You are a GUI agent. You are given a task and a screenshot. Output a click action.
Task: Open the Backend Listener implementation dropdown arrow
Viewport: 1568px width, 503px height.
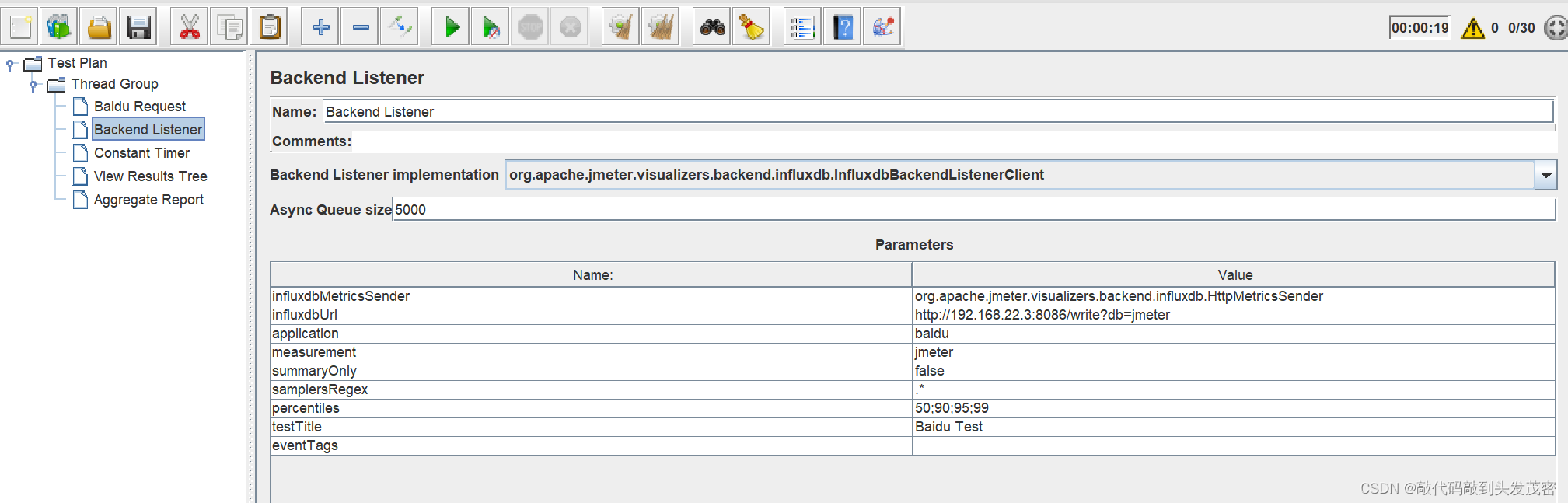[1545, 175]
